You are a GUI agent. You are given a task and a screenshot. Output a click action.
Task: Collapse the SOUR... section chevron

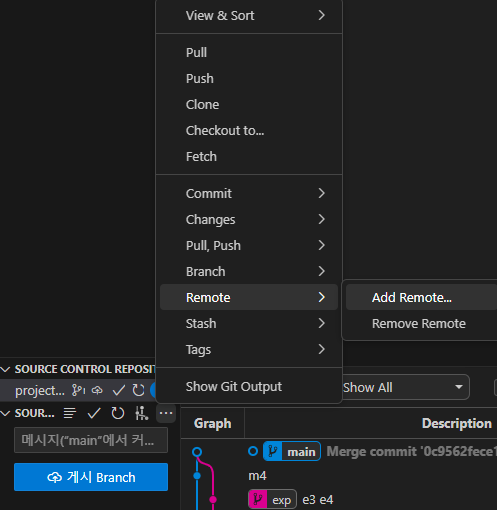[5, 413]
